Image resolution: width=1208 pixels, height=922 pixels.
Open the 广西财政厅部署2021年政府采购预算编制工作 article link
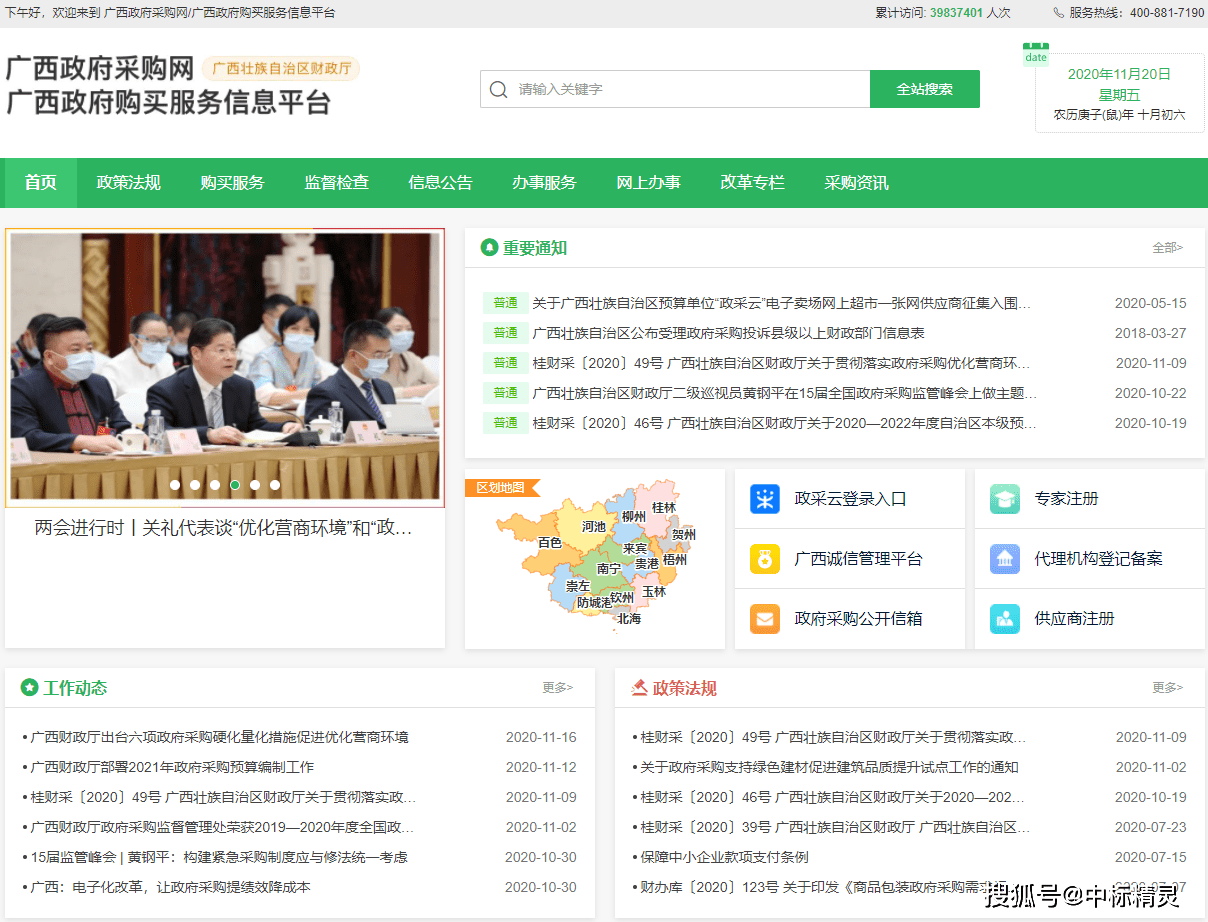172,767
